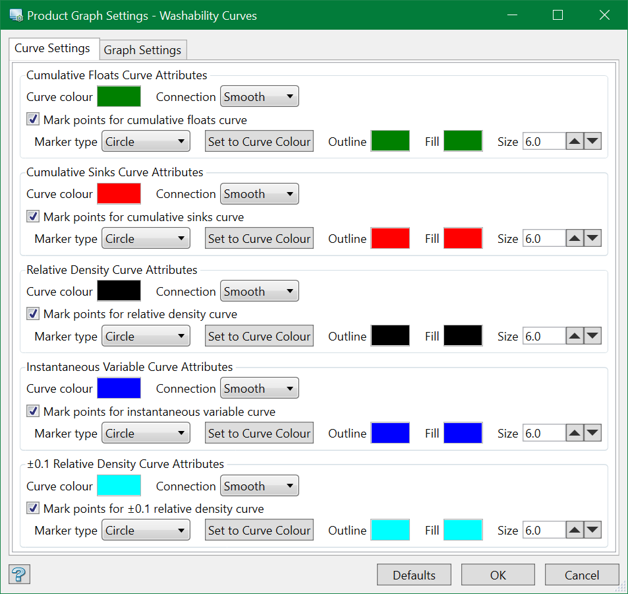Restore settings with the Defaults button
Screen dimensions: 628x594
pos(414,575)
